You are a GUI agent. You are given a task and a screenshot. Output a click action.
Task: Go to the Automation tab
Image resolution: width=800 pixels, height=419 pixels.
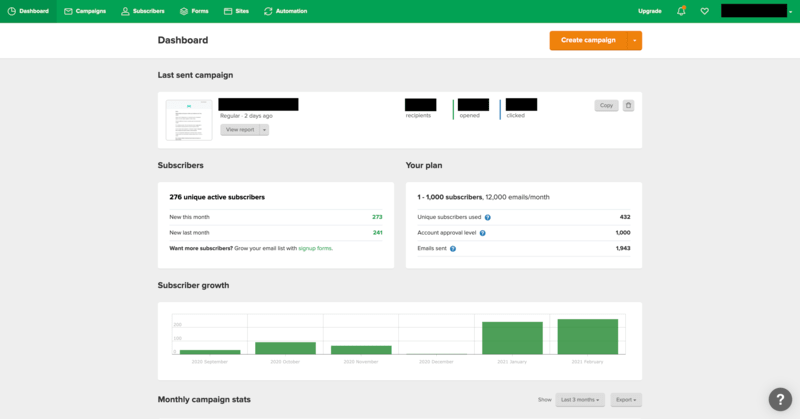point(285,11)
